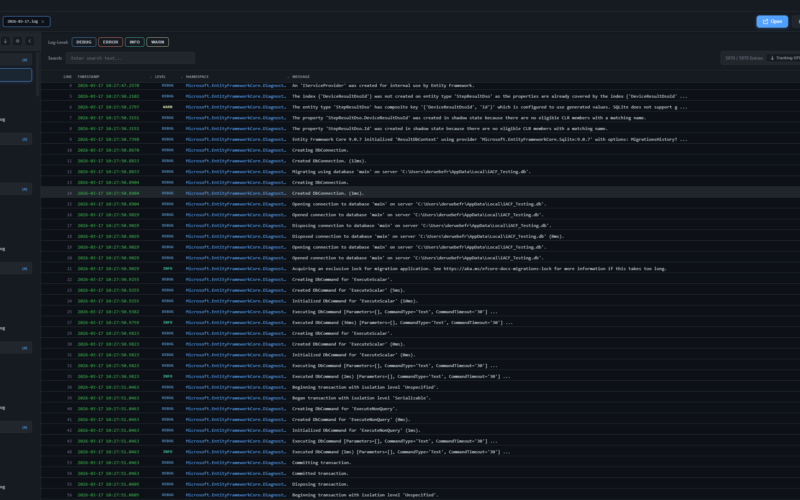Viewport: 800px width, 500px height.
Task: Select 'Created DbCommand for ExecuteNonQuery (0ms)' message
Action: pos(351,419)
